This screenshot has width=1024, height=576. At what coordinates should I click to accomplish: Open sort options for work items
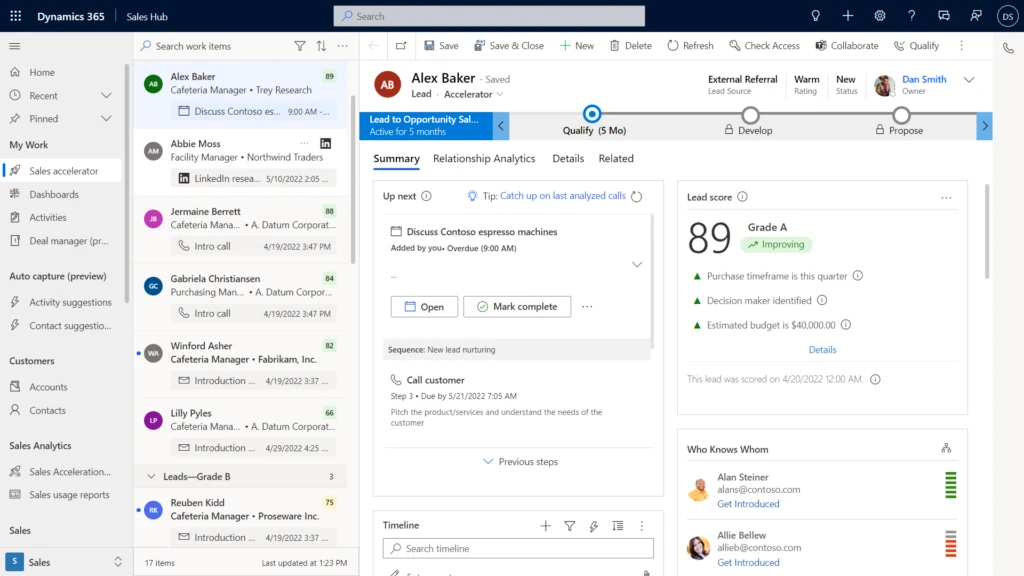tap(320, 46)
